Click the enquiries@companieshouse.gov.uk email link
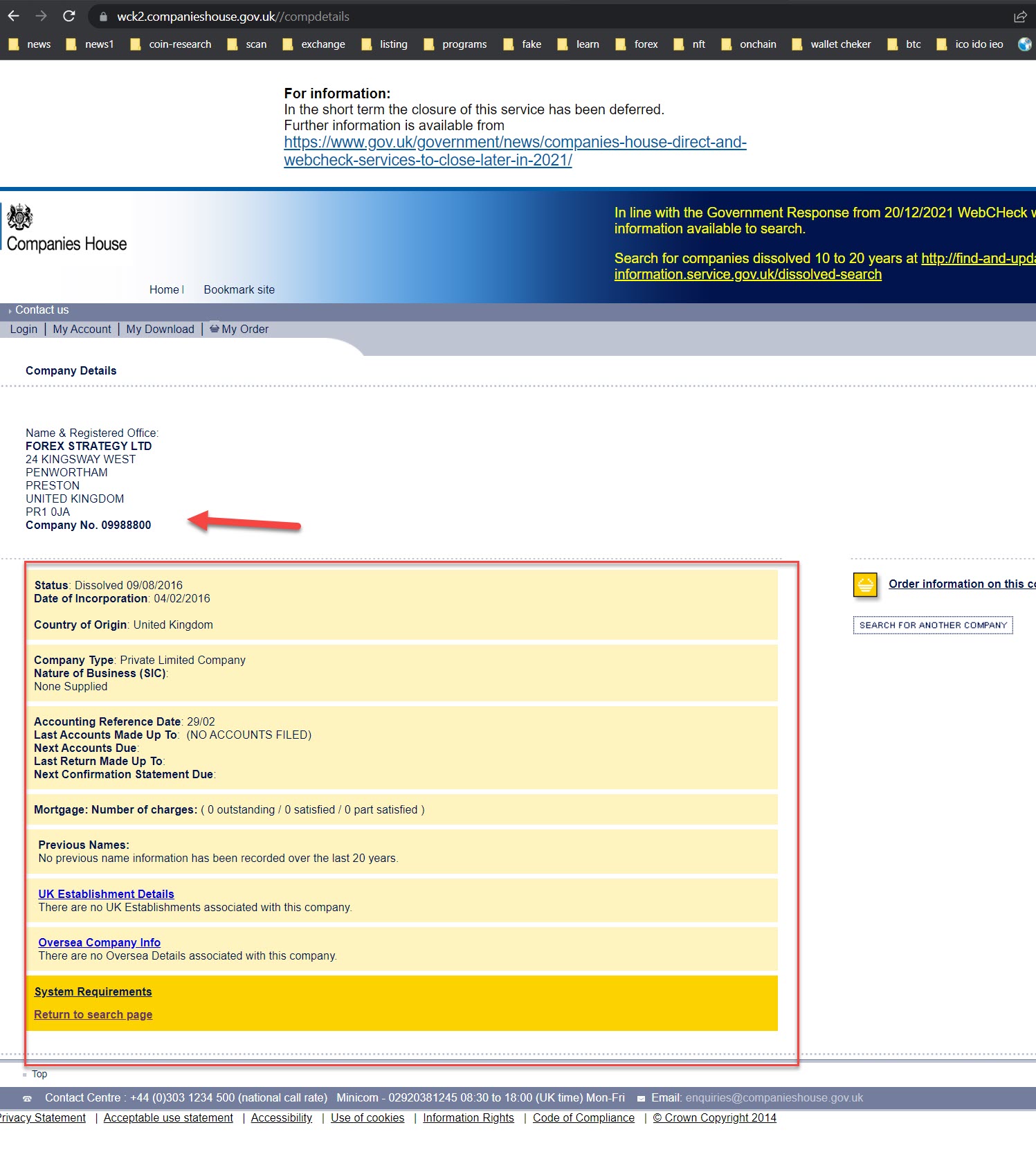This screenshot has height=1150, width=1036. coord(774,1097)
